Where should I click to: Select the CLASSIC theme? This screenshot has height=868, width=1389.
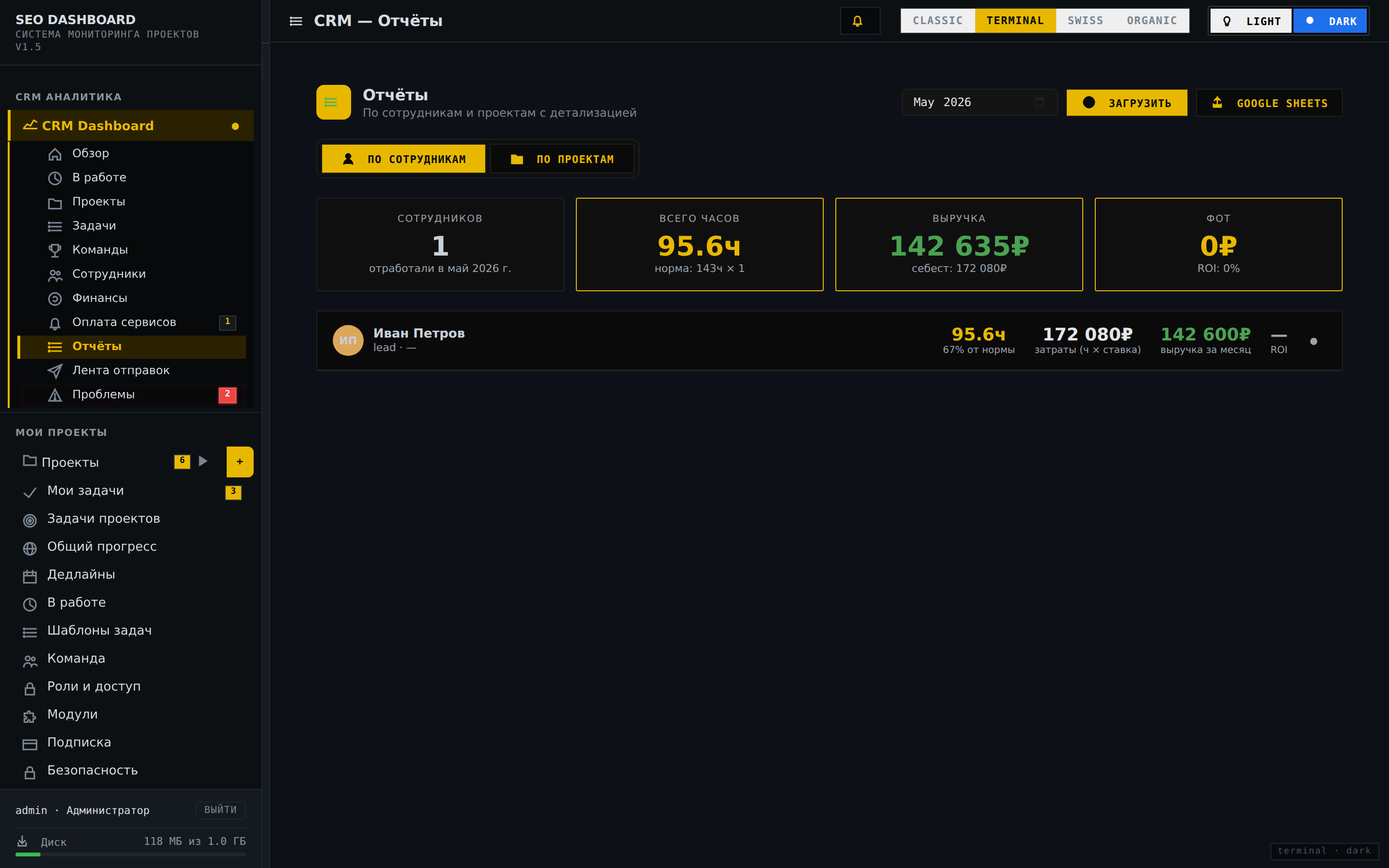pos(938,21)
